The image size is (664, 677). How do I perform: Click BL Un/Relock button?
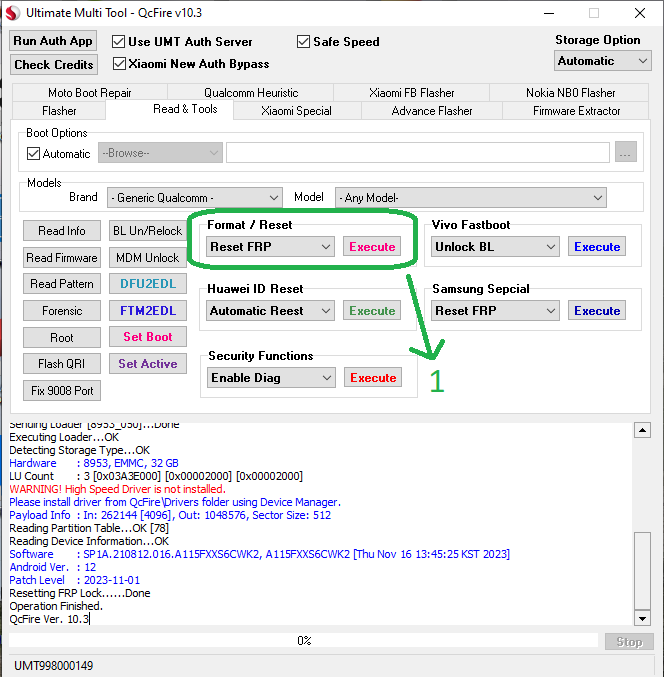pyautogui.click(x=148, y=231)
